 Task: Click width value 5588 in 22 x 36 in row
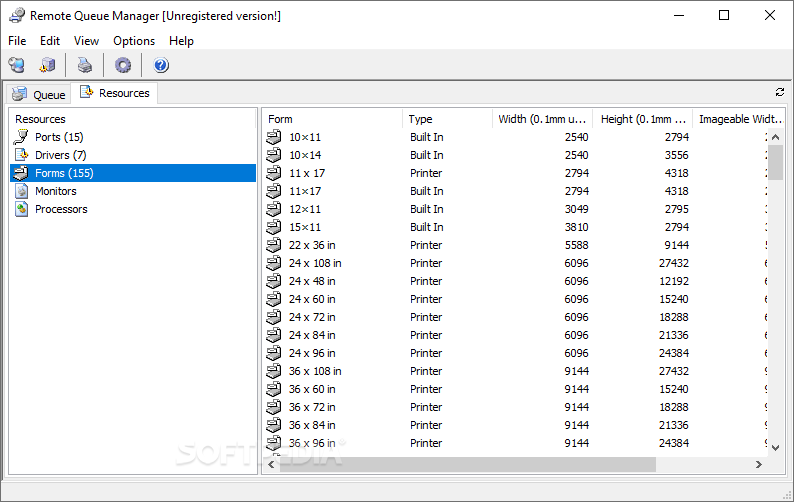(576, 245)
